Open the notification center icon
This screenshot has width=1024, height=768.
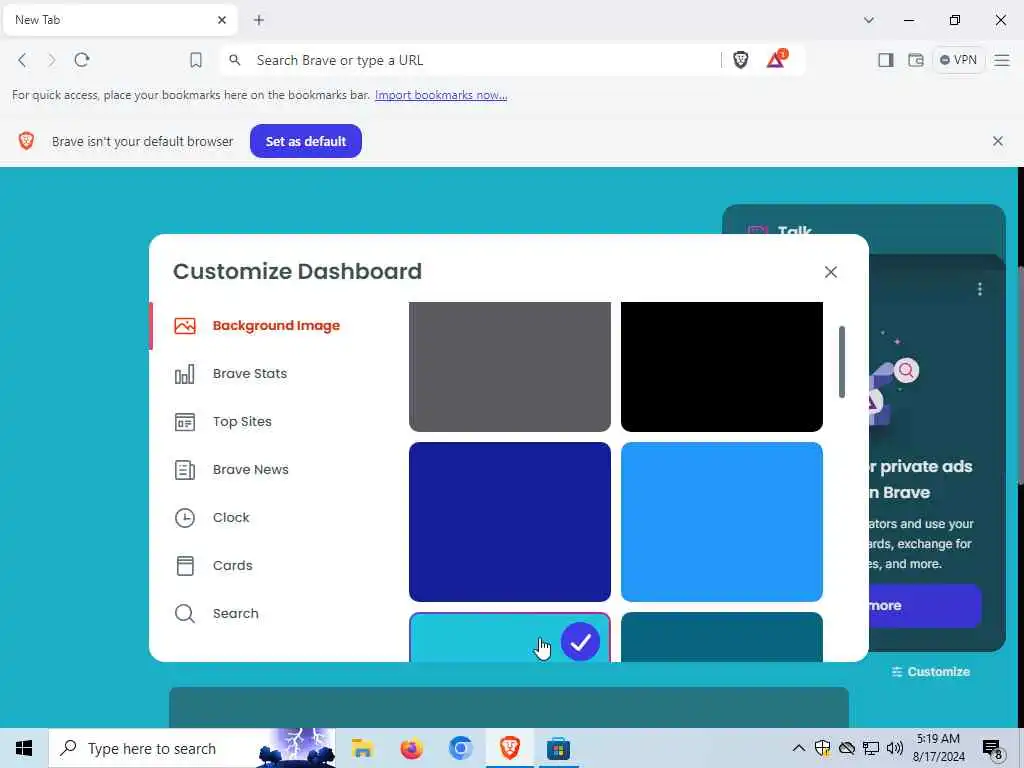tap(992, 750)
